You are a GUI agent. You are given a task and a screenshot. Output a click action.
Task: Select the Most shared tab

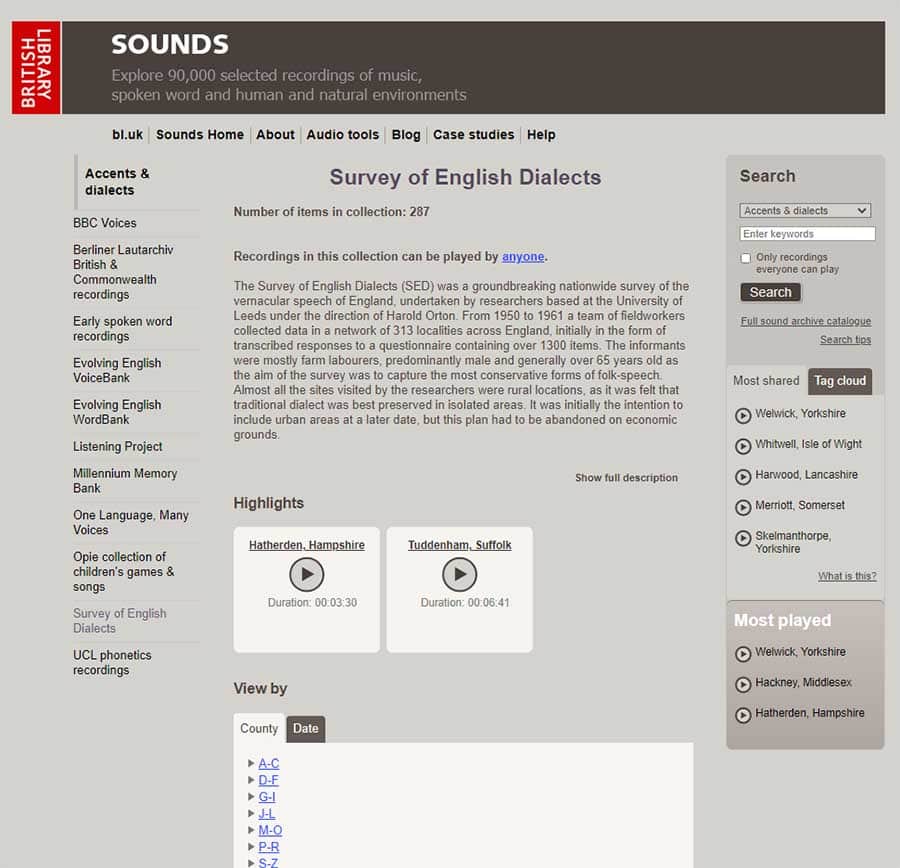[x=766, y=381]
